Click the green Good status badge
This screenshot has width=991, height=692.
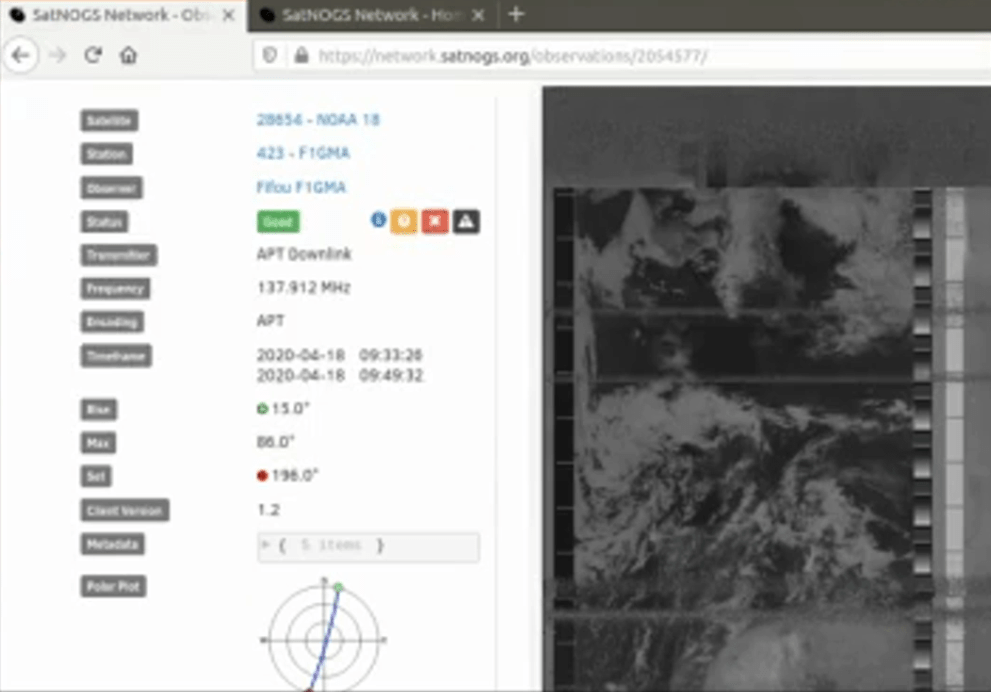click(278, 221)
